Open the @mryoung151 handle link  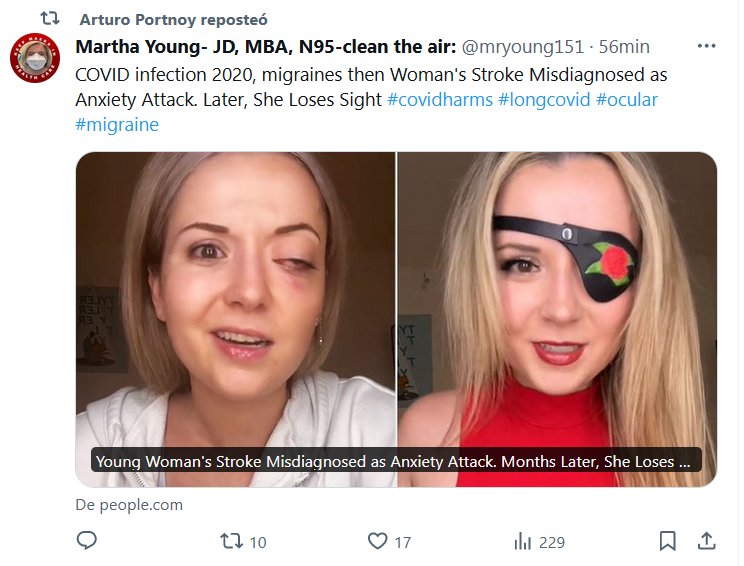pyautogui.click(x=523, y=47)
